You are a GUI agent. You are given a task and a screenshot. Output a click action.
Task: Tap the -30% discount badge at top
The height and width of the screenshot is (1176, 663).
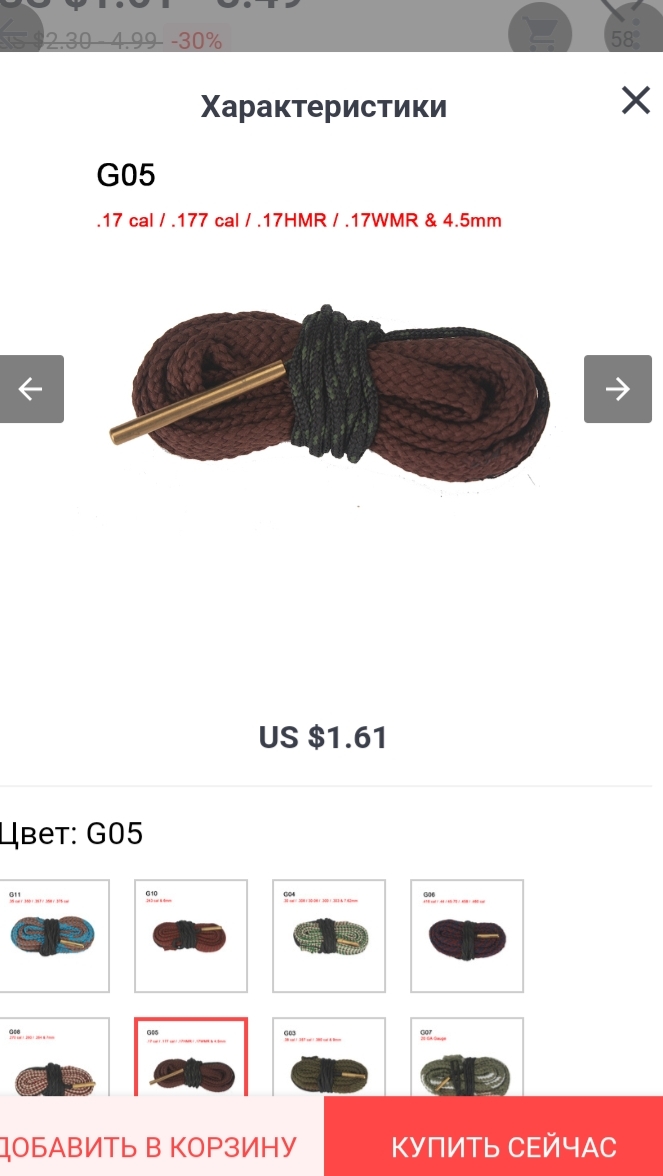pyautogui.click(x=196, y=40)
